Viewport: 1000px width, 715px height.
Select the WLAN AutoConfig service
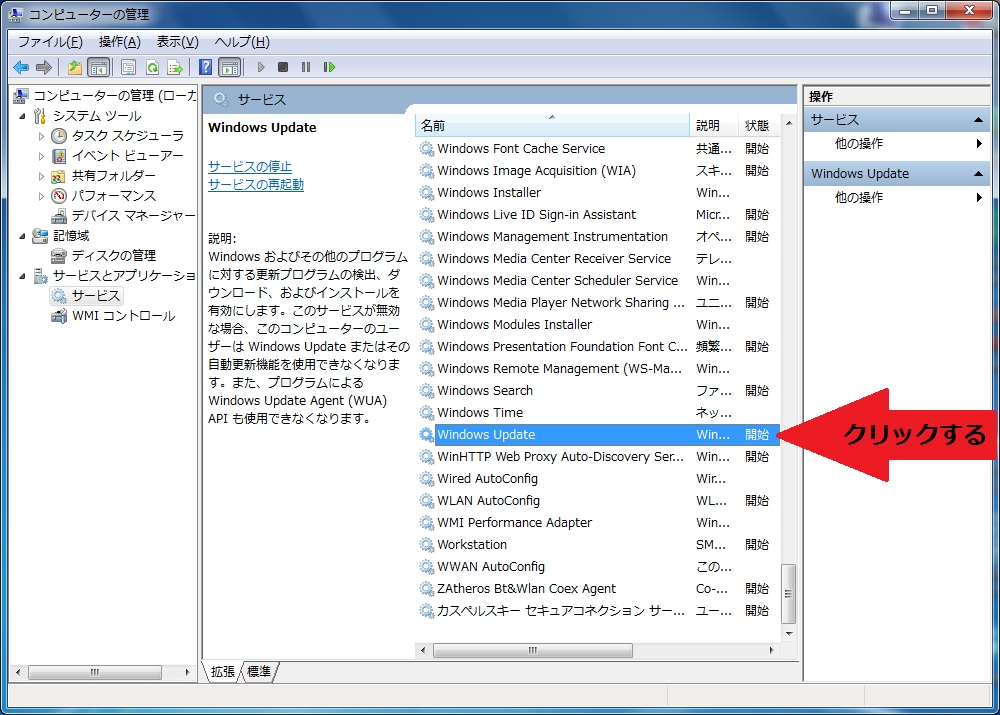598,501
